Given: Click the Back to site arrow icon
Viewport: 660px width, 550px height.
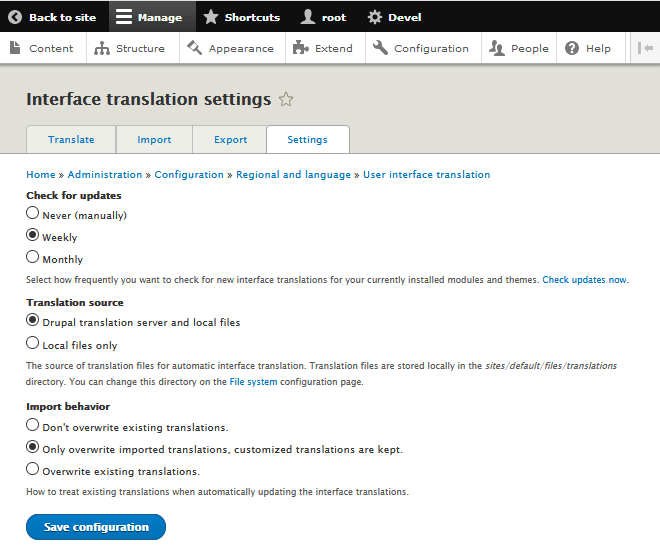Looking at the screenshot, I should point(15,17).
